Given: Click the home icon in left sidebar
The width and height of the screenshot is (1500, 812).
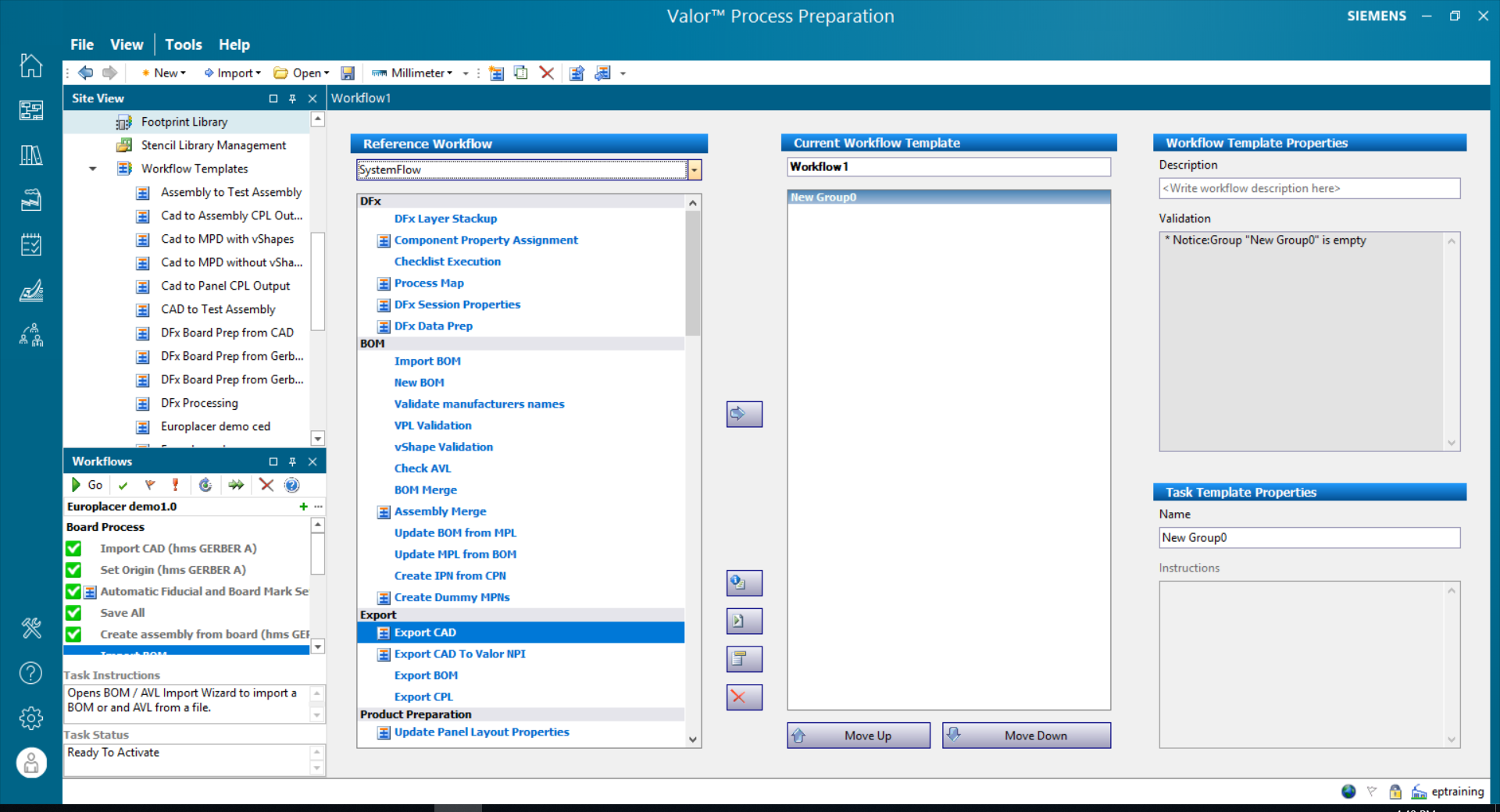Looking at the screenshot, I should pyautogui.click(x=30, y=66).
